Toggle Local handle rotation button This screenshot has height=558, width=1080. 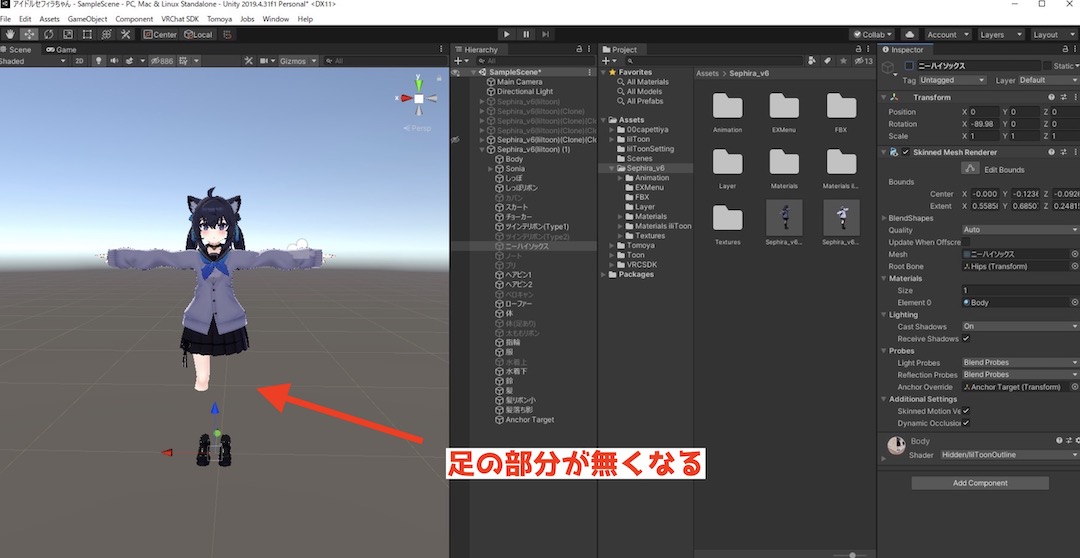(x=198, y=34)
